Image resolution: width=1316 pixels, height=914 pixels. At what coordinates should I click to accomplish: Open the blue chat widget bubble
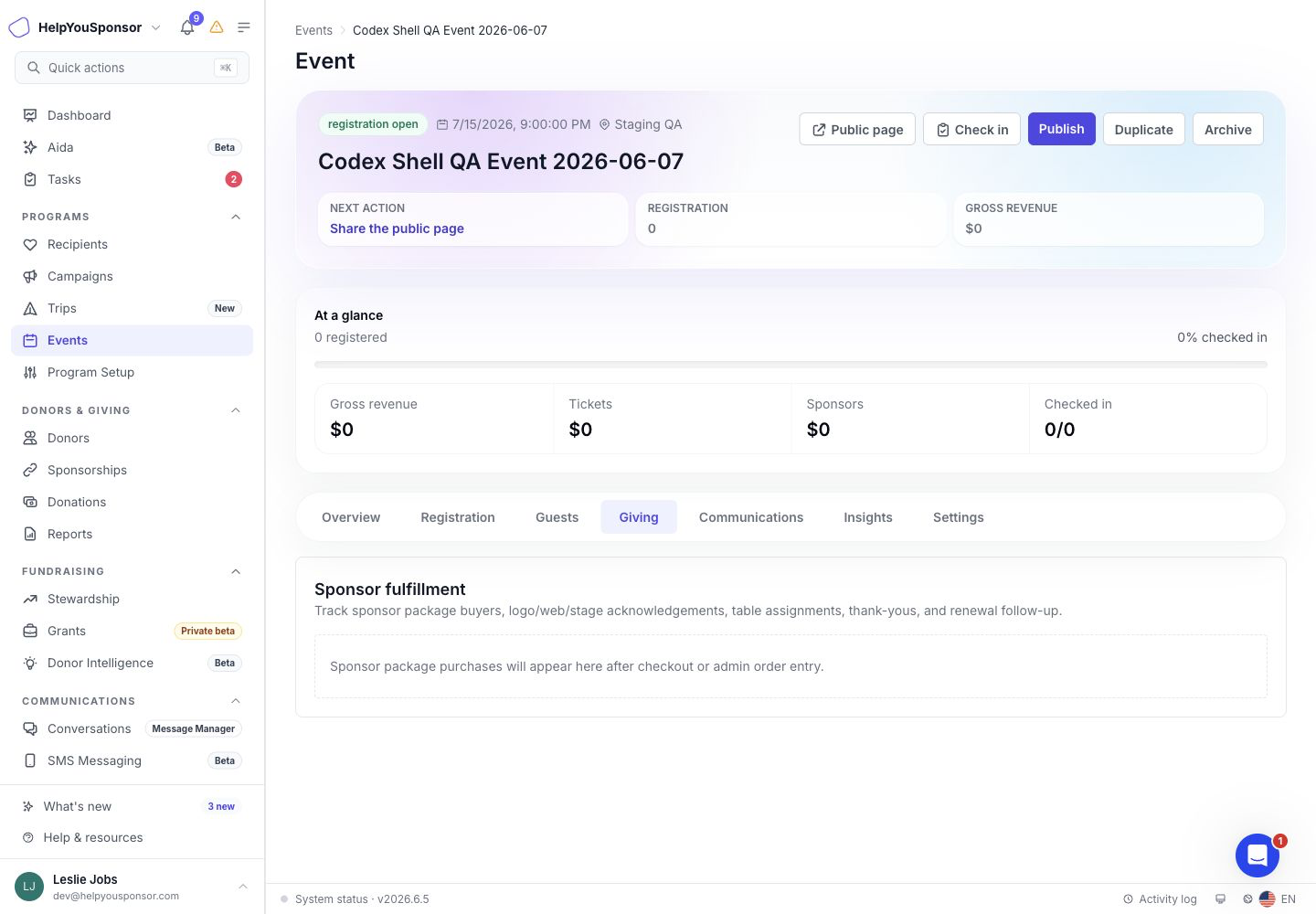coord(1258,856)
